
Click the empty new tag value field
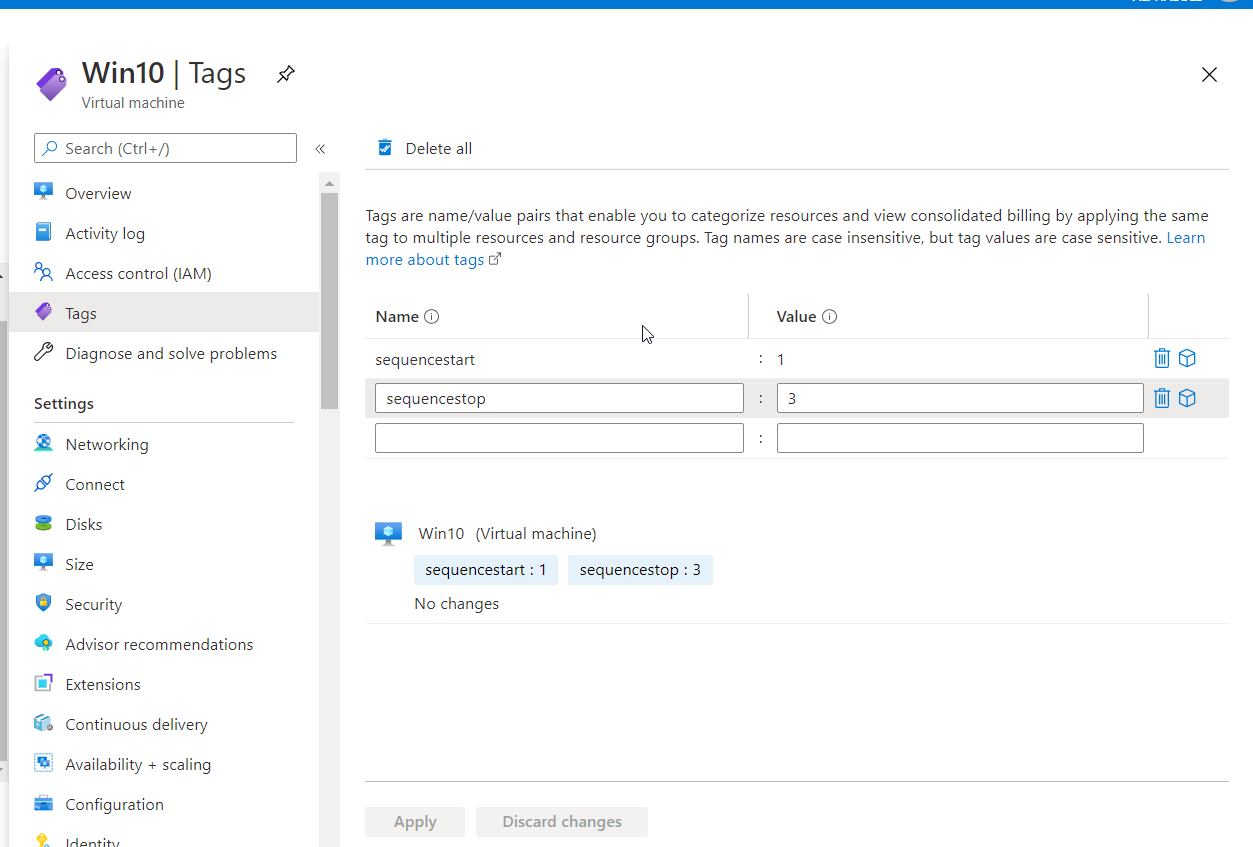[960, 438]
